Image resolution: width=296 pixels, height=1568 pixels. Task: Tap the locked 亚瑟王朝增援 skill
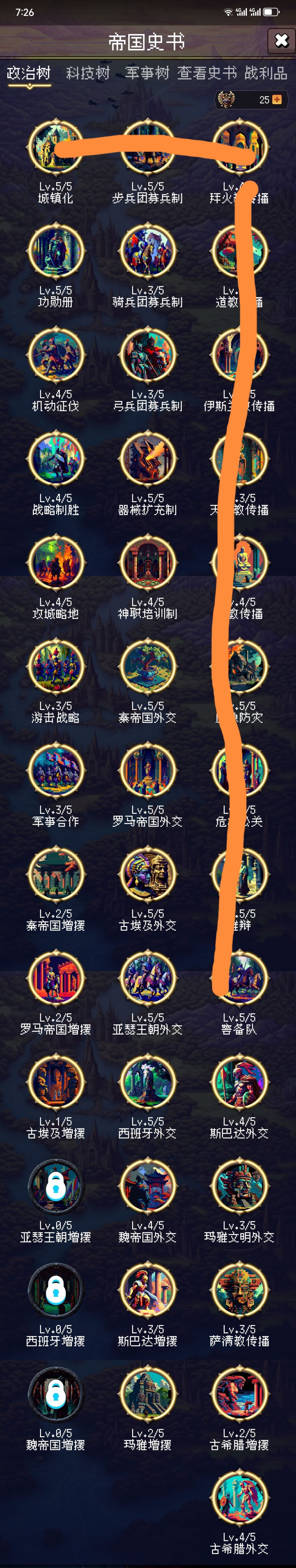click(55, 1186)
